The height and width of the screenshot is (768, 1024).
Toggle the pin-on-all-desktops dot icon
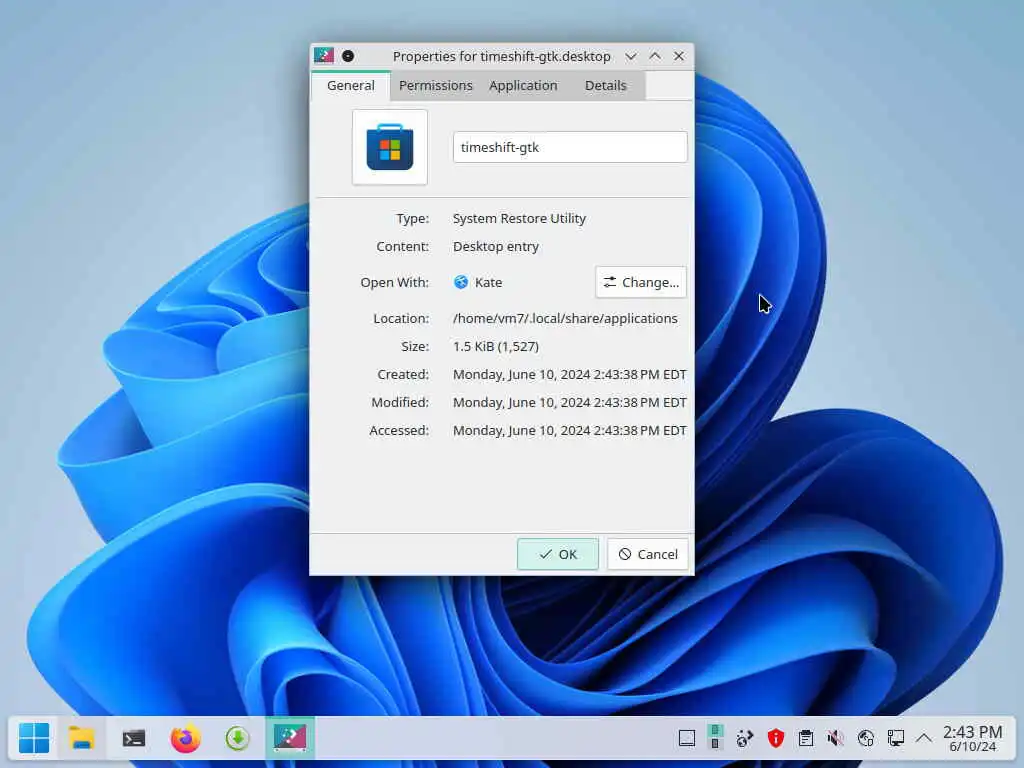348,56
